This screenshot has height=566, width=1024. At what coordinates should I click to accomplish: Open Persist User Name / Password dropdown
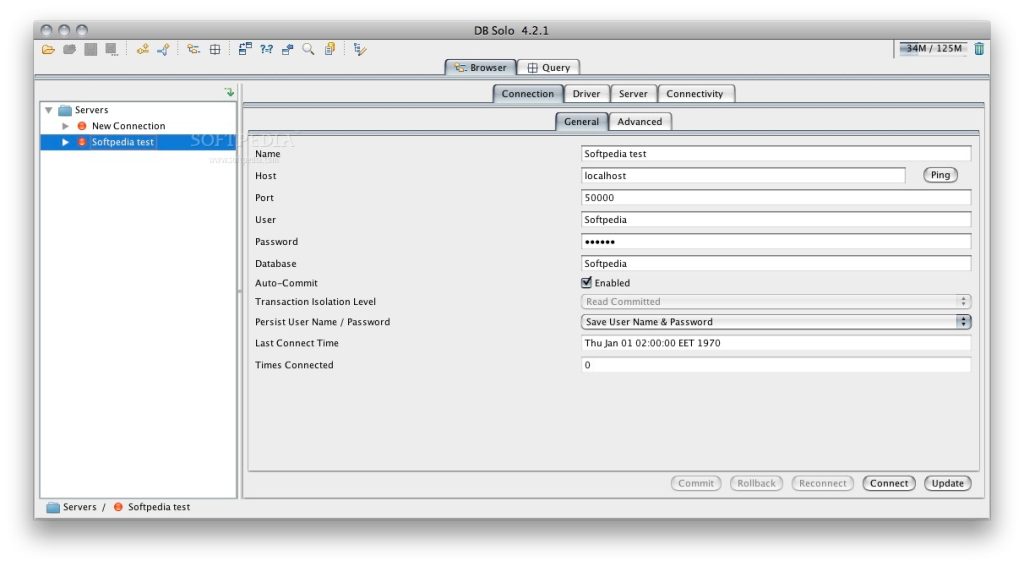(x=776, y=322)
